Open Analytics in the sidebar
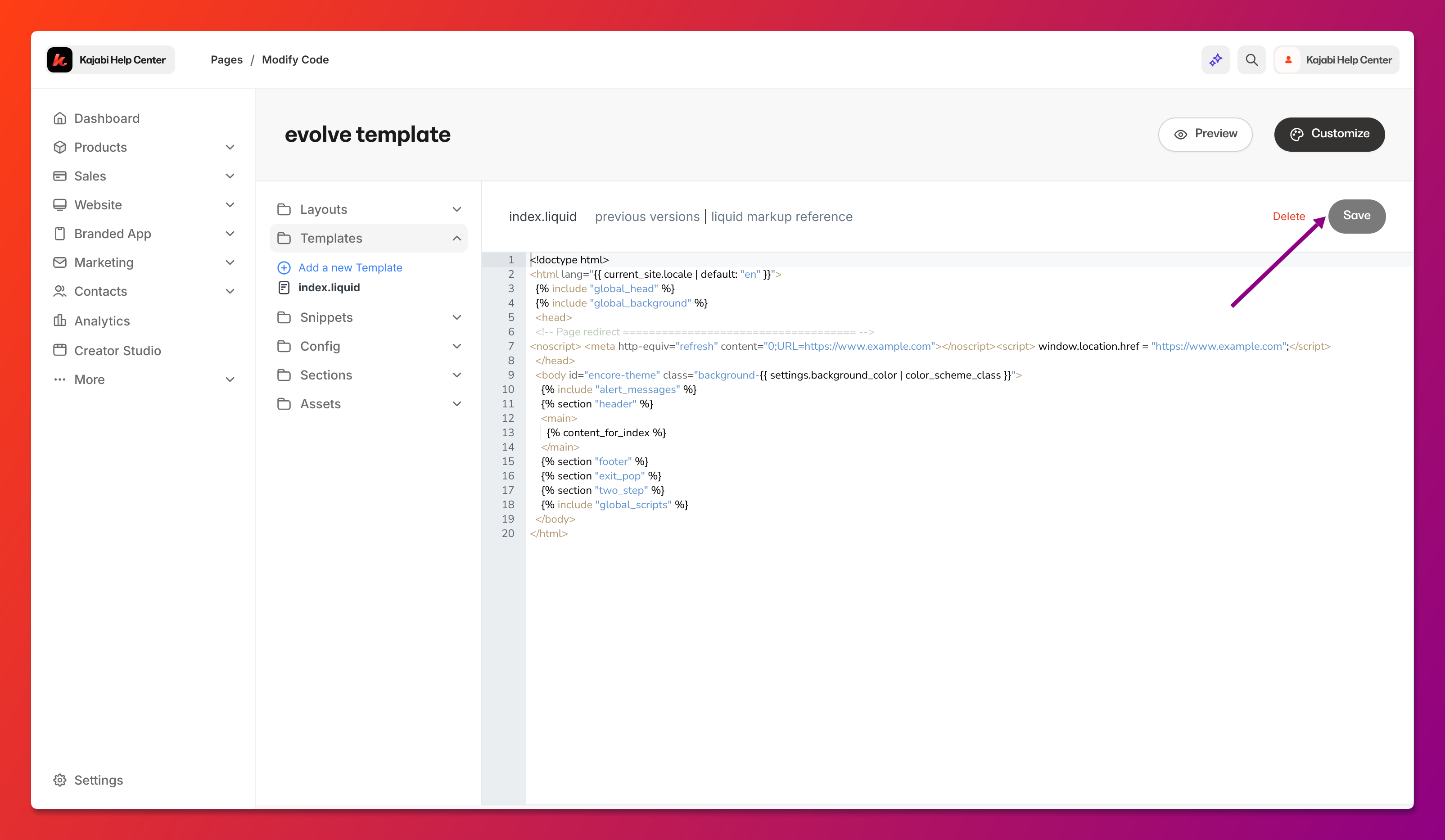 click(x=102, y=321)
